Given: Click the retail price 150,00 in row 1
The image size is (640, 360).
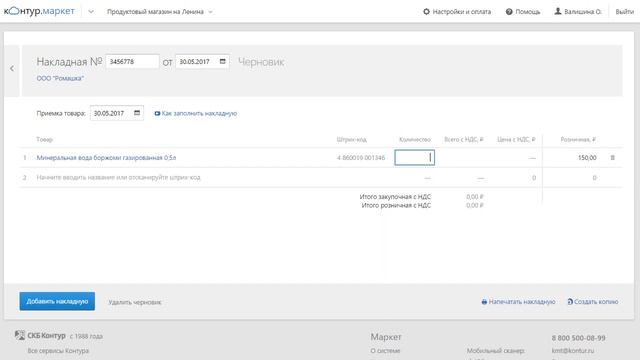Looking at the screenshot, I should click(x=587, y=158).
